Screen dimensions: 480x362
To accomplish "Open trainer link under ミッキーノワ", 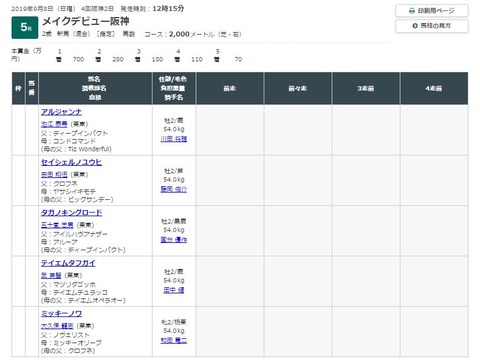I will tap(57, 326).
